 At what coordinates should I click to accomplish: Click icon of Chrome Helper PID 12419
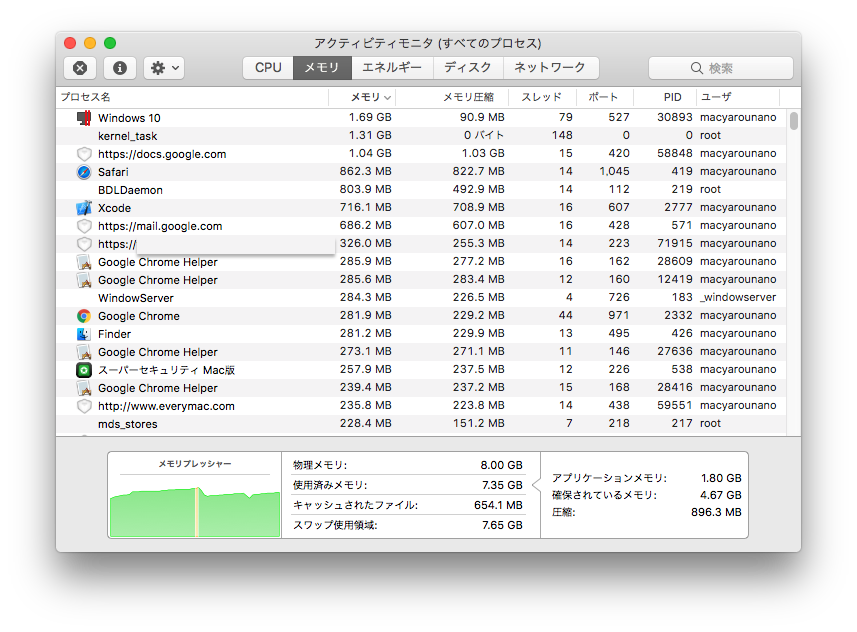pos(84,280)
